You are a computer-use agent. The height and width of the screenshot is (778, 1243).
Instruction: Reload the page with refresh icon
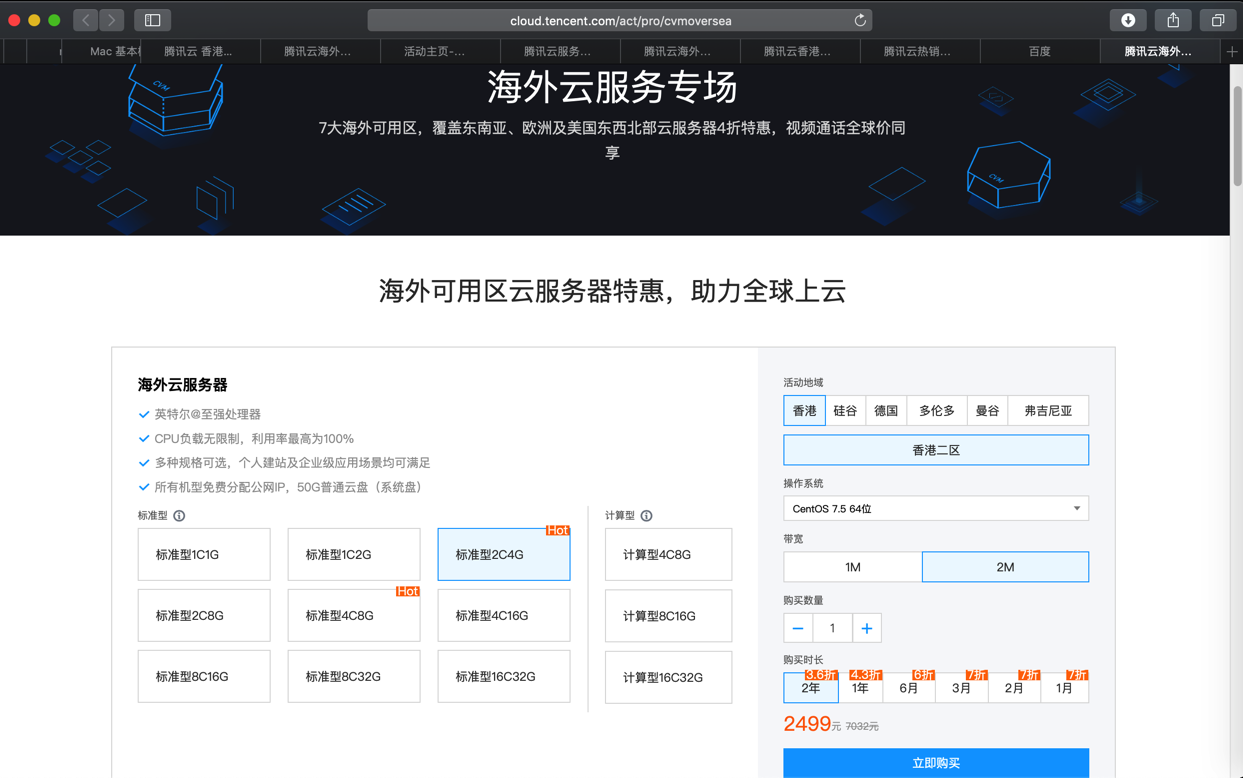tap(860, 20)
